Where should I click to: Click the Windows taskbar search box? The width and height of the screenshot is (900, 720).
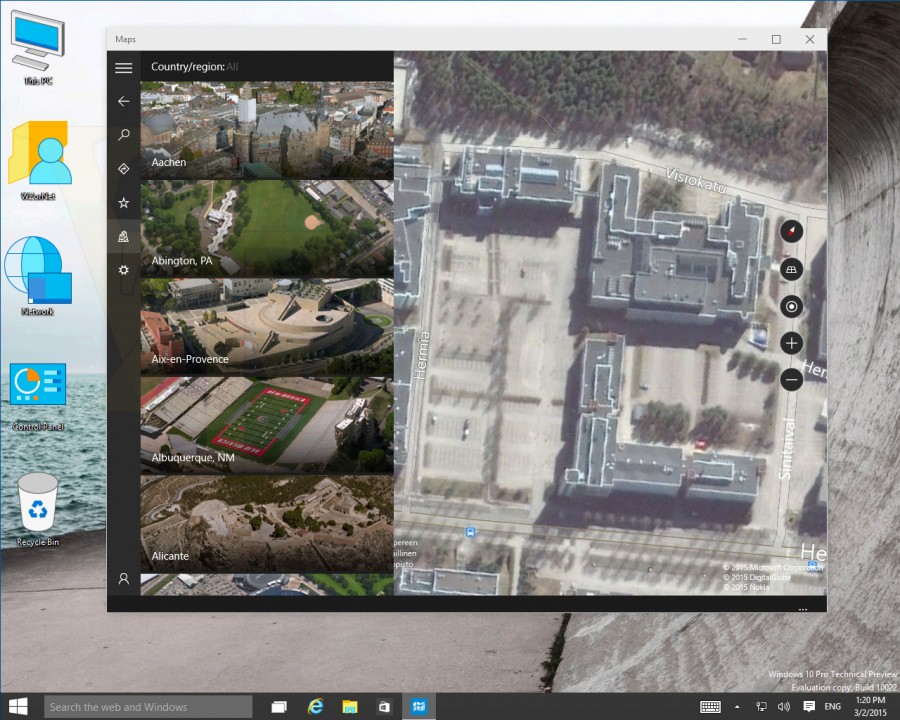pos(148,707)
